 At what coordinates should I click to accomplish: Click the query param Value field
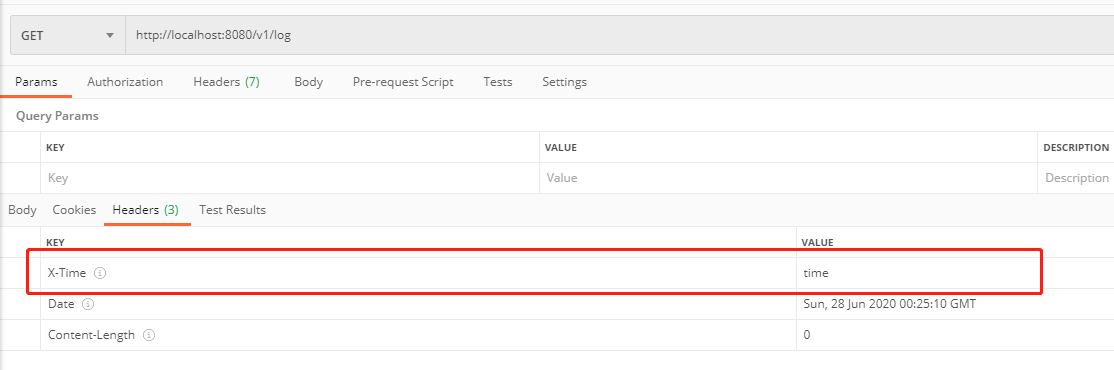click(x=789, y=178)
